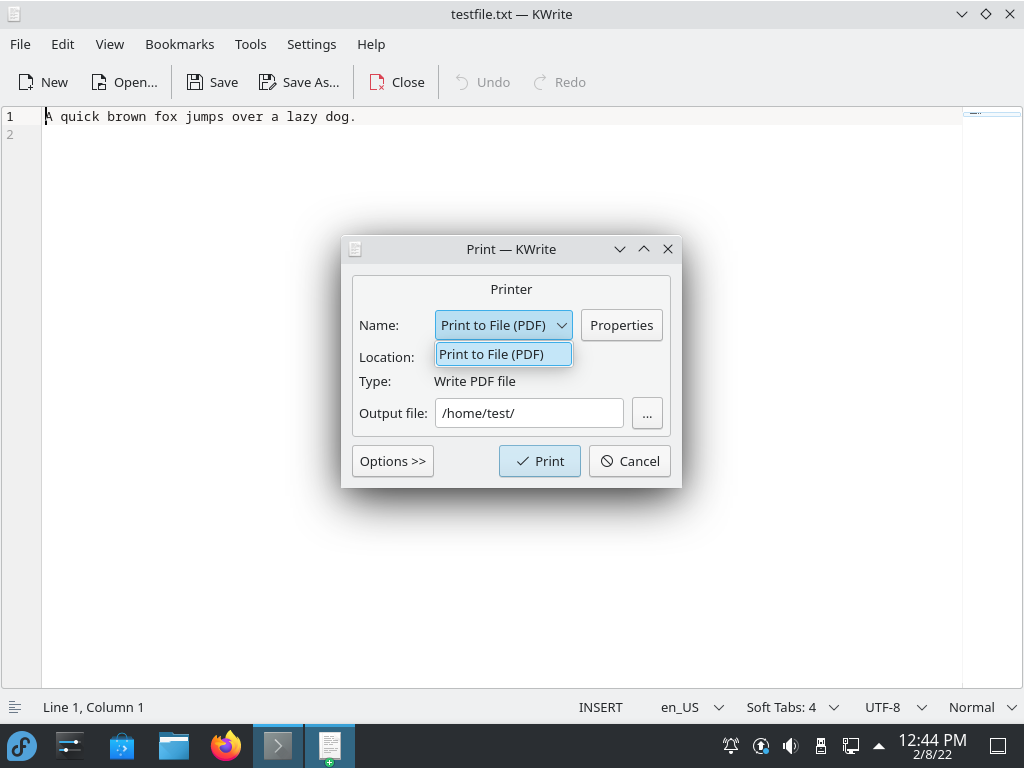The height and width of the screenshot is (768, 1024).
Task: Open the View menu
Action: pos(110,44)
